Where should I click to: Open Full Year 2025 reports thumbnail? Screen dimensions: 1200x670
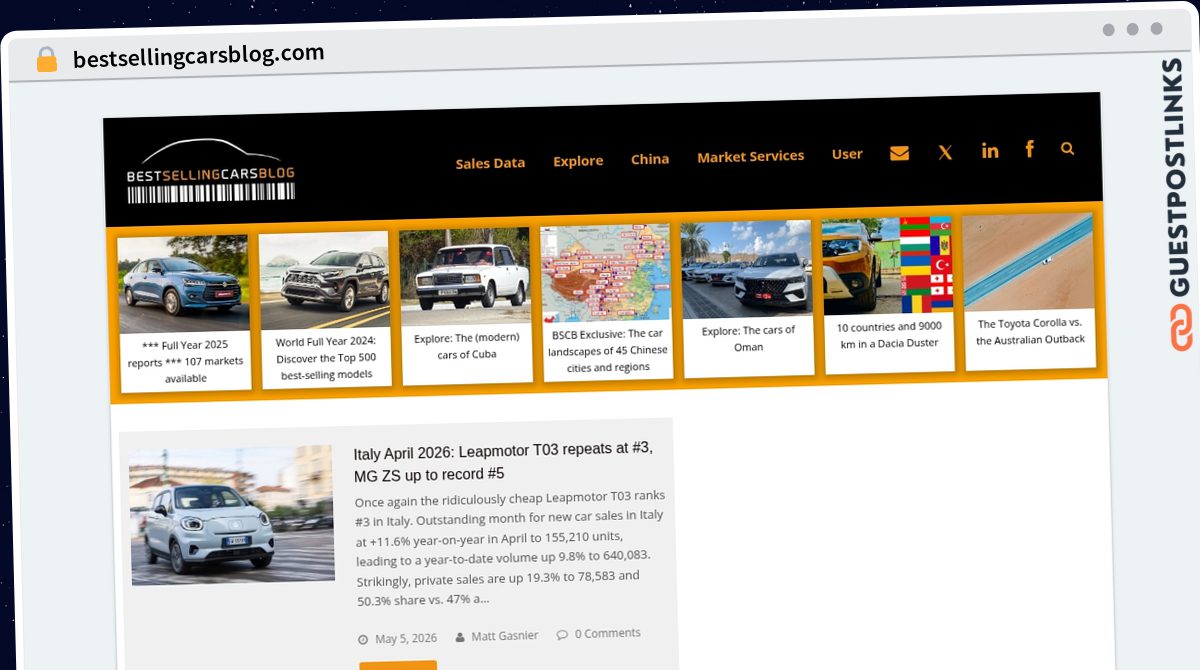pos(184,284)
